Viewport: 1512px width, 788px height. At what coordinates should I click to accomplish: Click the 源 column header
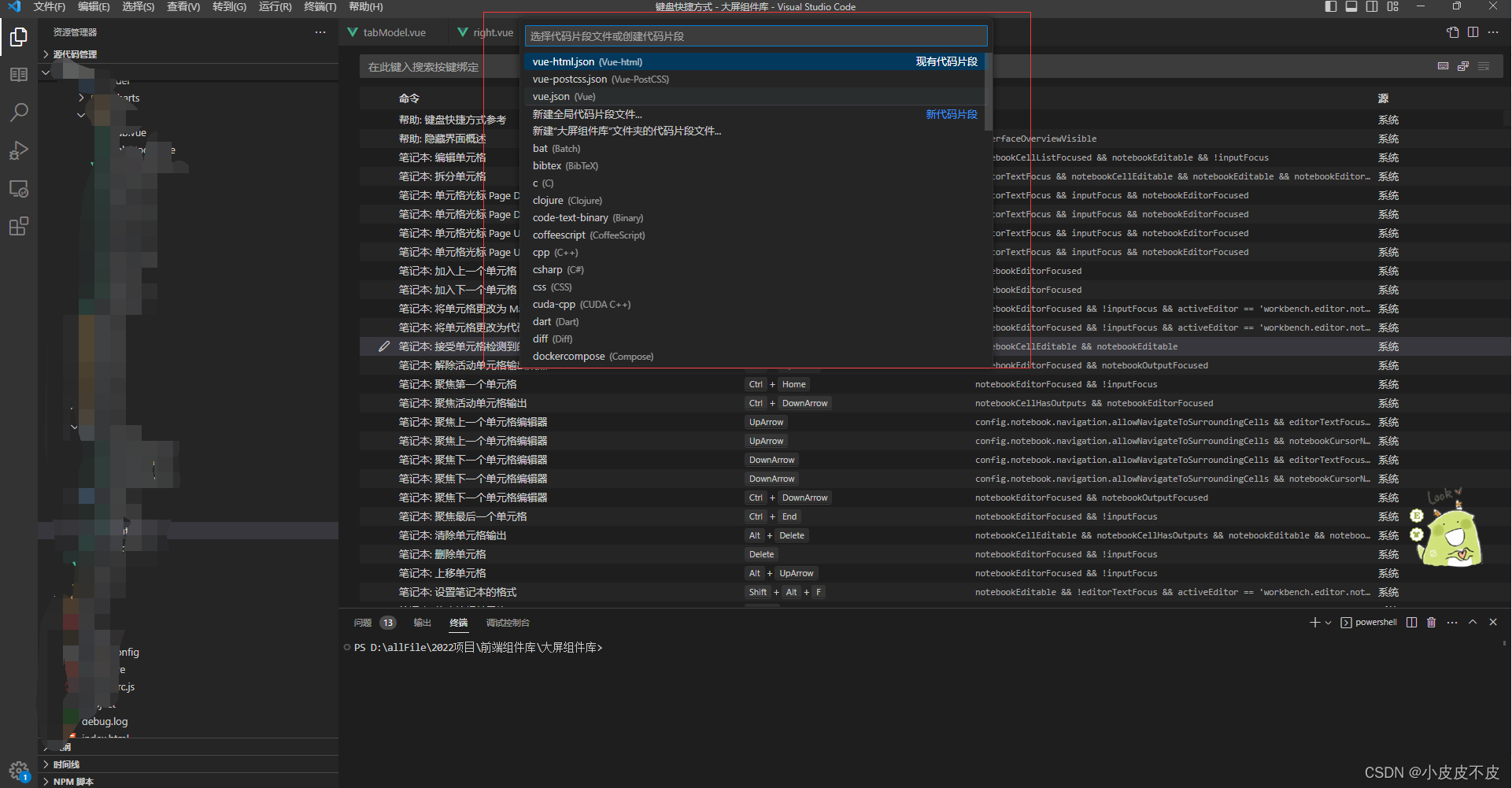click(1383, 98)
